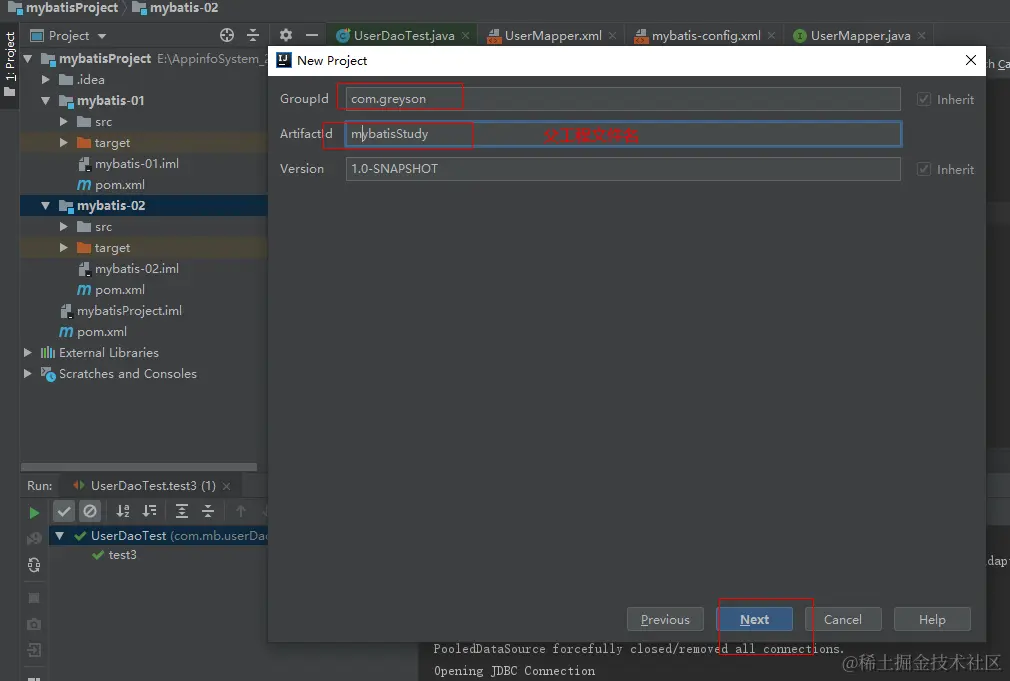Click the sort by duration icon in Run toolbar
The height and width of the screenshot is (681, 1010).
pos(149,512)
